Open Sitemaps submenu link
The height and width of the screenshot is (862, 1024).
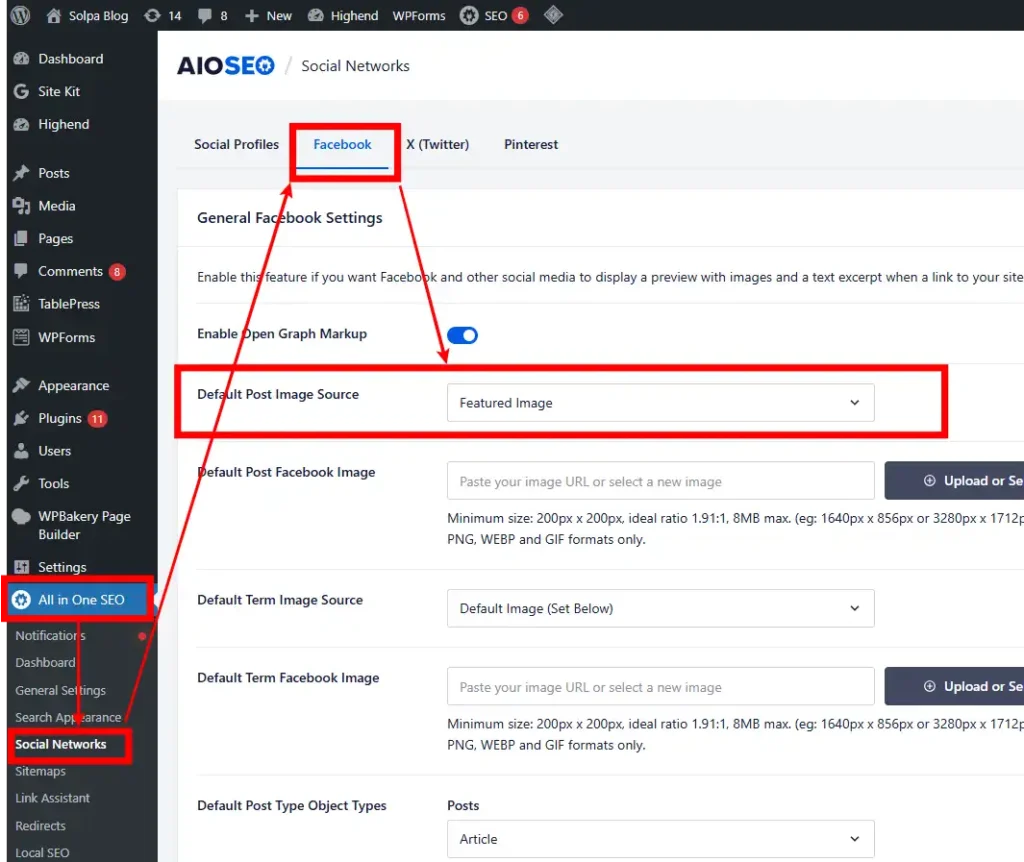(x=41, y=771)
